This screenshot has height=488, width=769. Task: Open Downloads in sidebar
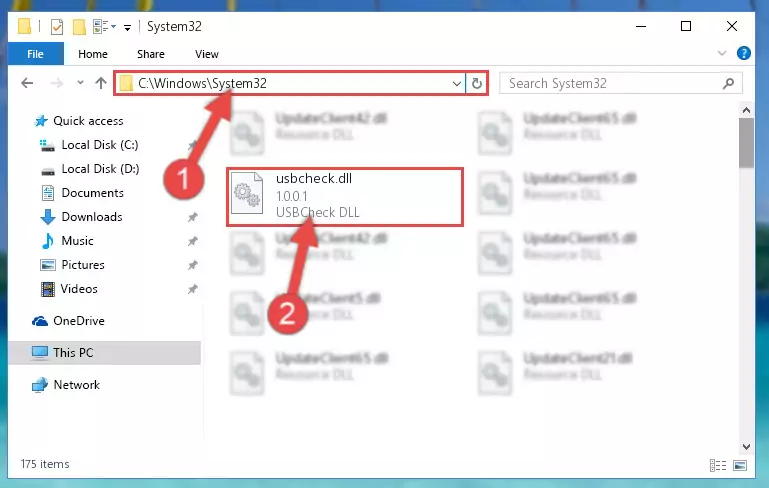point(92,217)
